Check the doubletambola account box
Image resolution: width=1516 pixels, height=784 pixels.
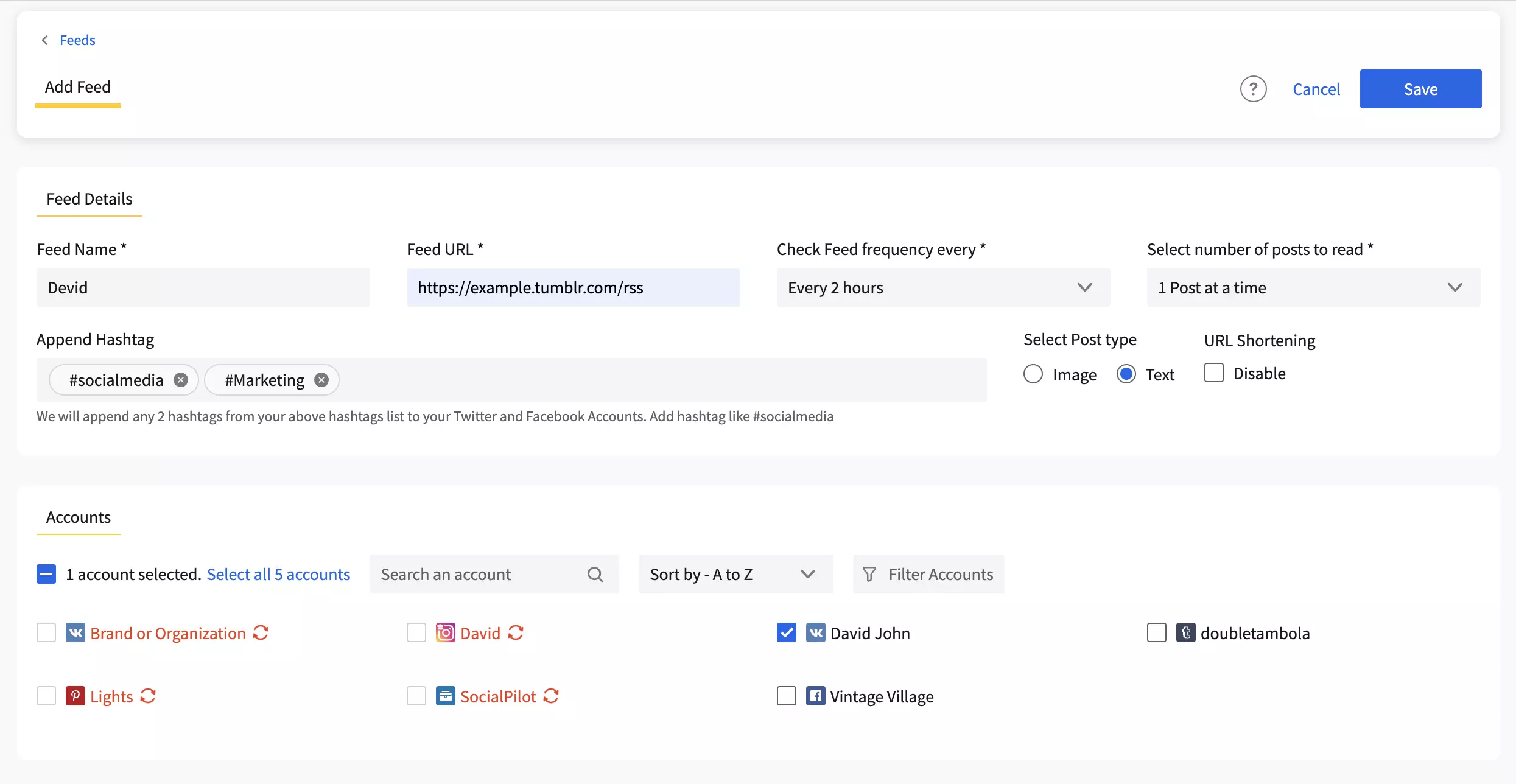pyautogui.click(x=1157, y=632)
